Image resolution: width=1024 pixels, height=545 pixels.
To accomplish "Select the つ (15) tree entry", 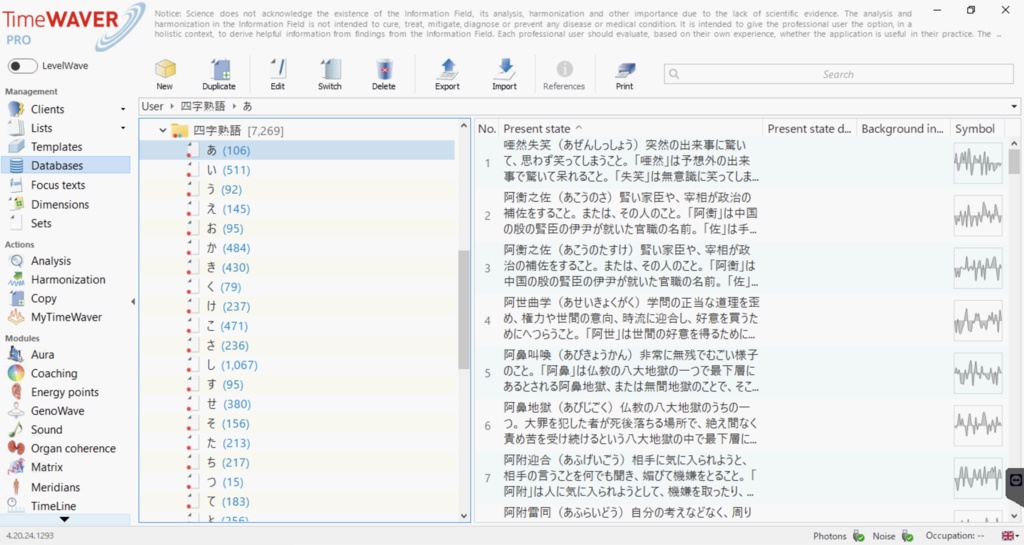I will (x=297, y=482).
